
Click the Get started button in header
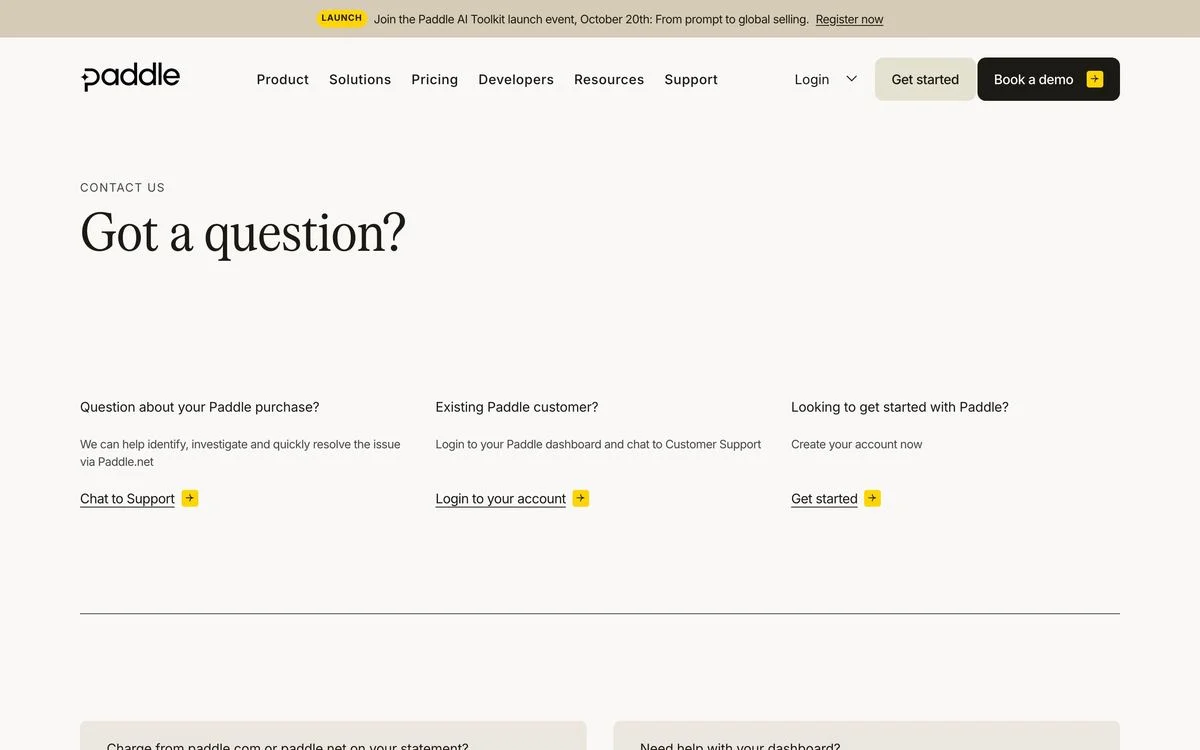[x=925, y=79]
